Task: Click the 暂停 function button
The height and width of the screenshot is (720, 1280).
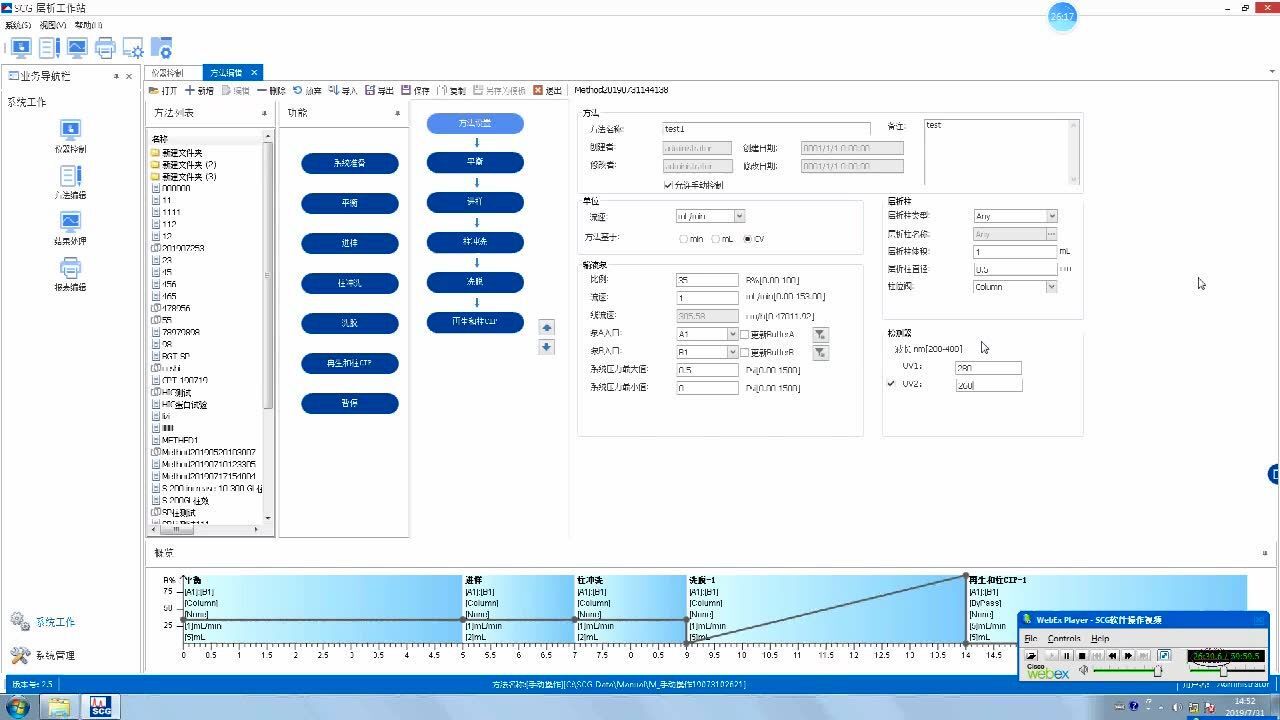Action: [x=350, y=403]
